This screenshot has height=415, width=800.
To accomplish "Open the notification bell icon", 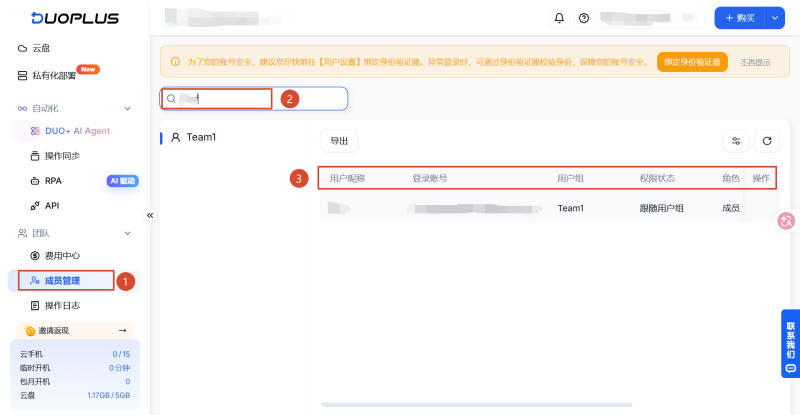I will pos(559,18).
